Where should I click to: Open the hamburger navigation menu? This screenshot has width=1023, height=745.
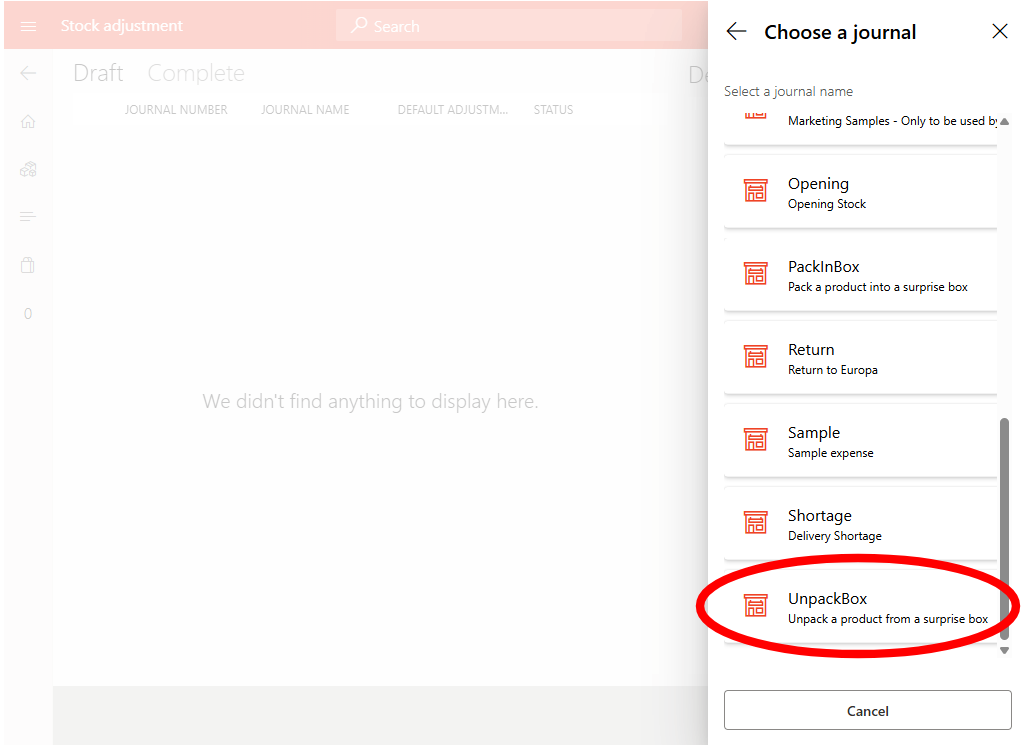tap(28, 26)
